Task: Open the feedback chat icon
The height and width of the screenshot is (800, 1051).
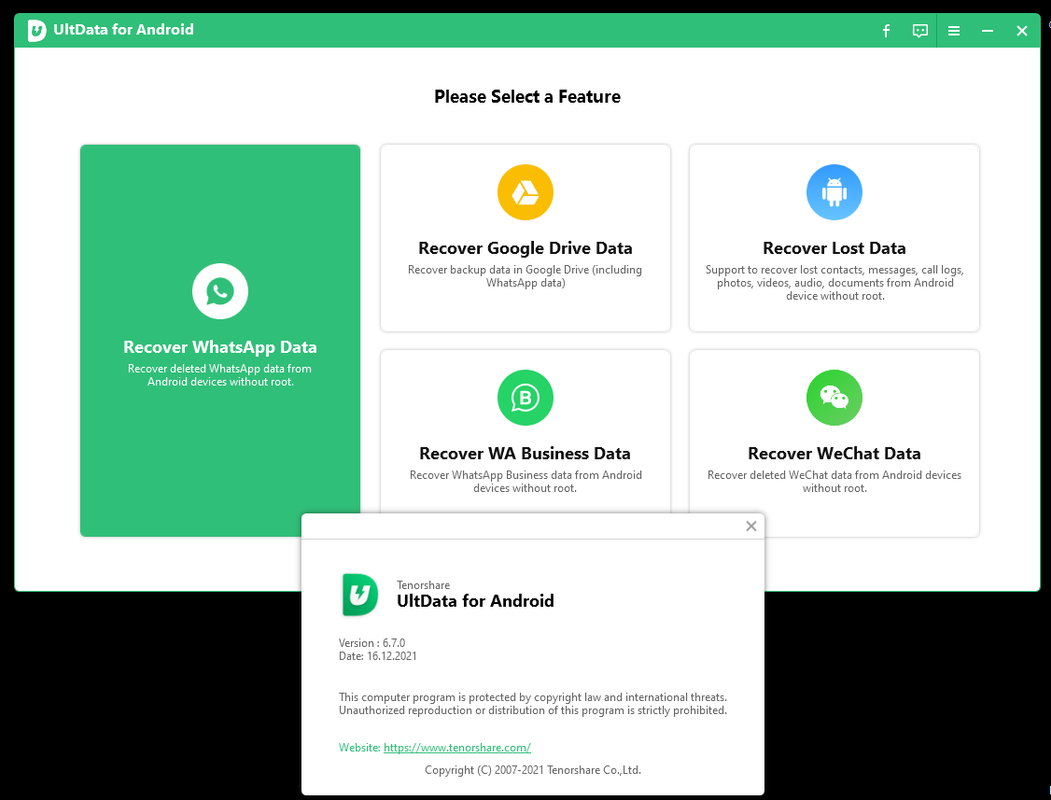Action: pos(920,31)
